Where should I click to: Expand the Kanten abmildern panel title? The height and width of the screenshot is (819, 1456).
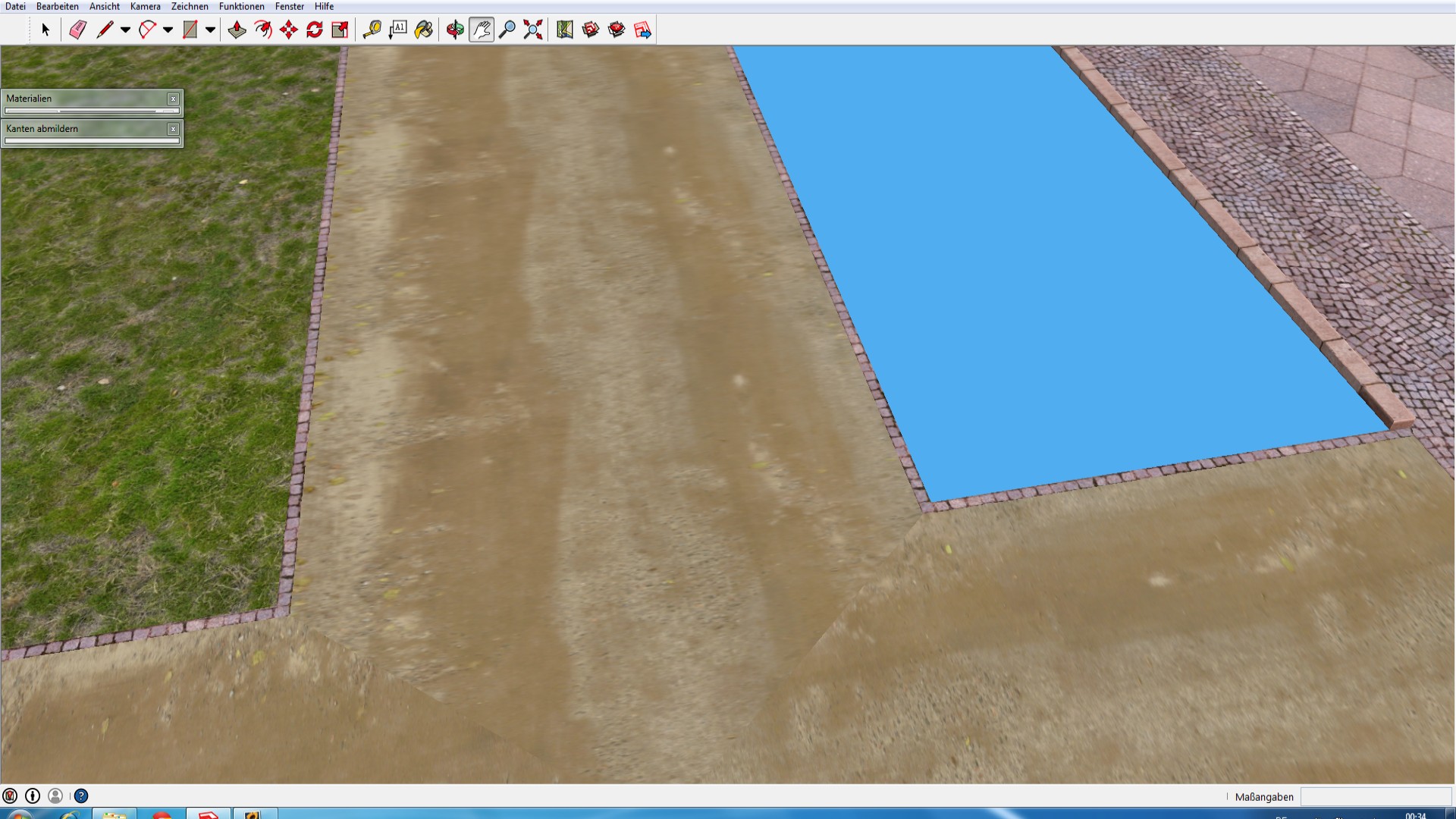pyautogui.click(x=42, y=129)
